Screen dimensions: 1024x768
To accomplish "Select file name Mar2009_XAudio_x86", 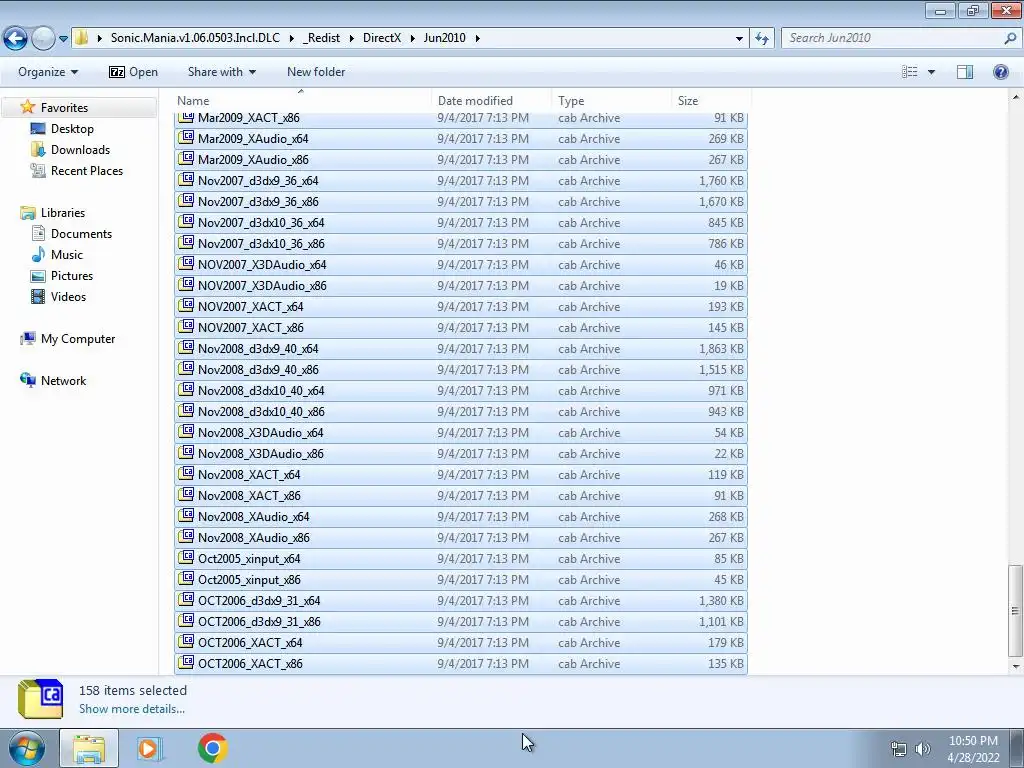I will click(x=253, y=160).
